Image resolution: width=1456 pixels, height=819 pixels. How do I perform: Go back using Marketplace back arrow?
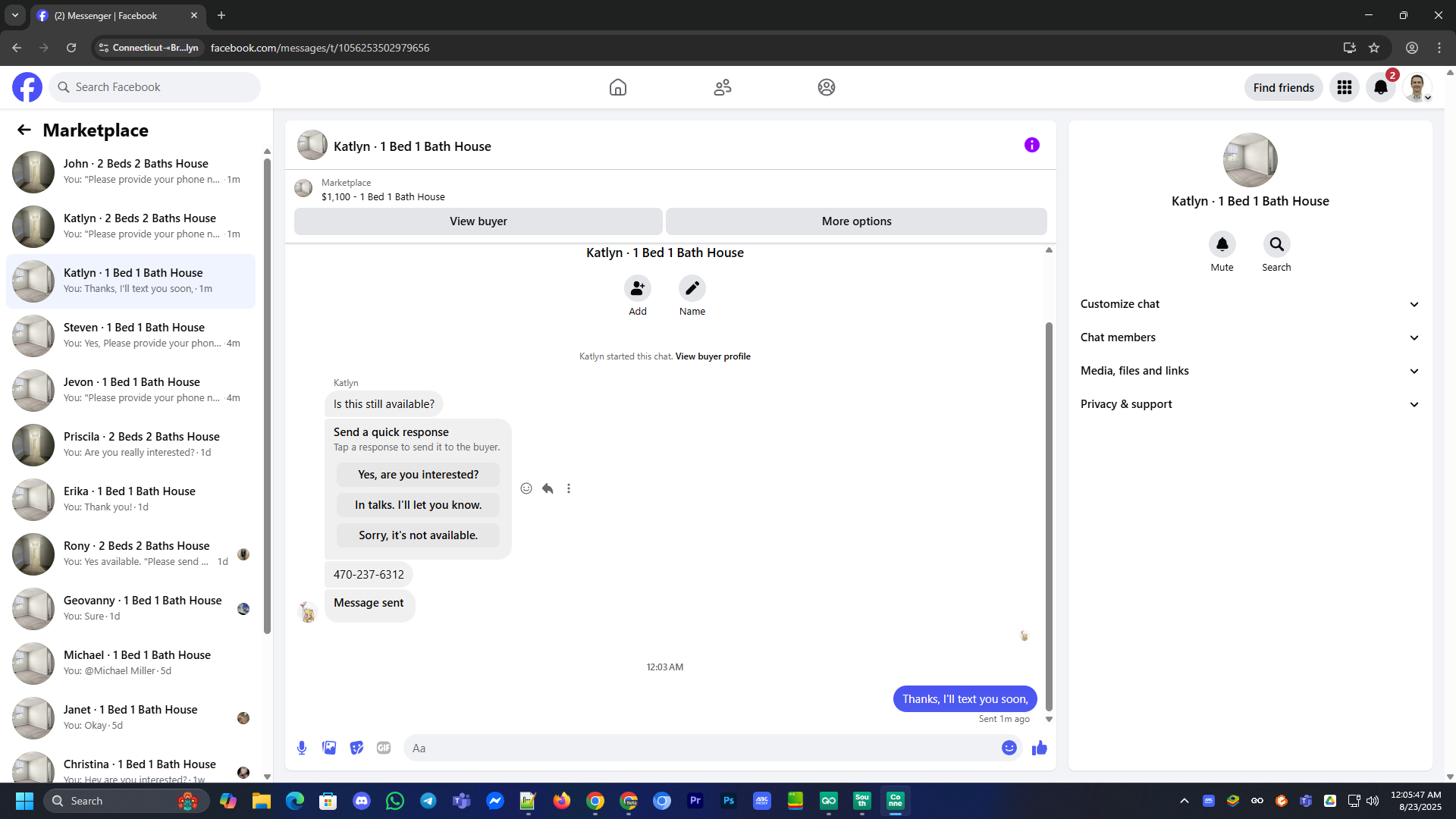click(24, 130)
